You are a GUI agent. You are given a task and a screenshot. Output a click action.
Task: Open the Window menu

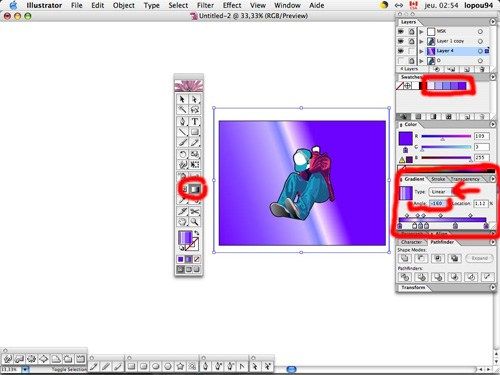pyautogui.click(x=287, y=5)
